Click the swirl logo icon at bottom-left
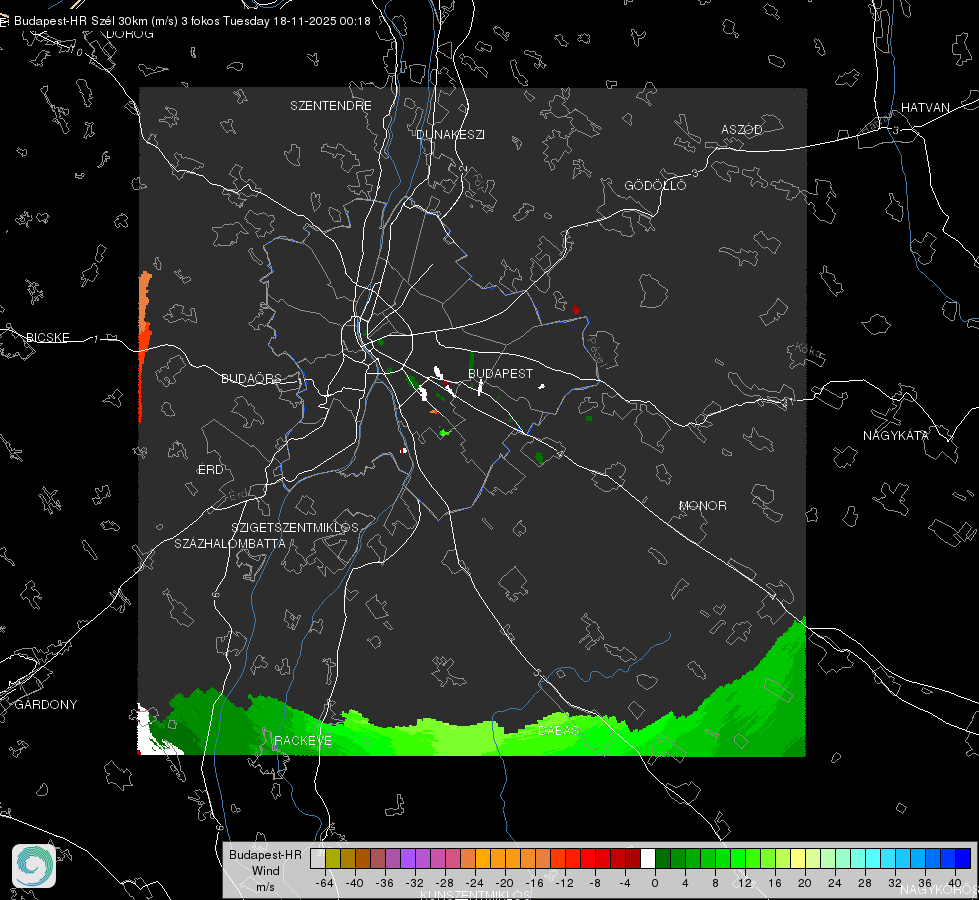Screen dimensions: 979x900 pyautogui.click(x=34, y=866)
